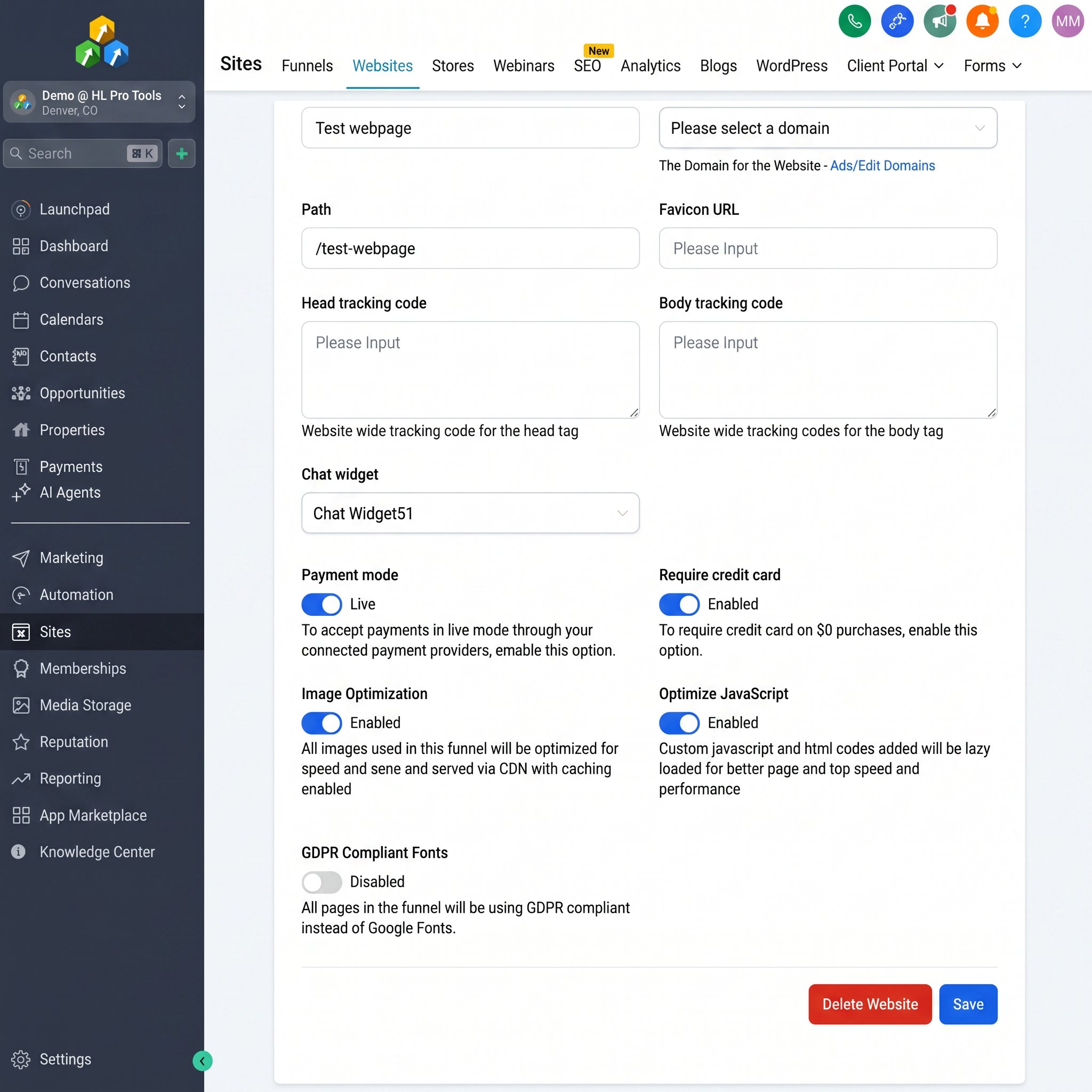The image size is (1092, 1092).
Task: Switch to the Webinars tab
Action: [524, 66]
